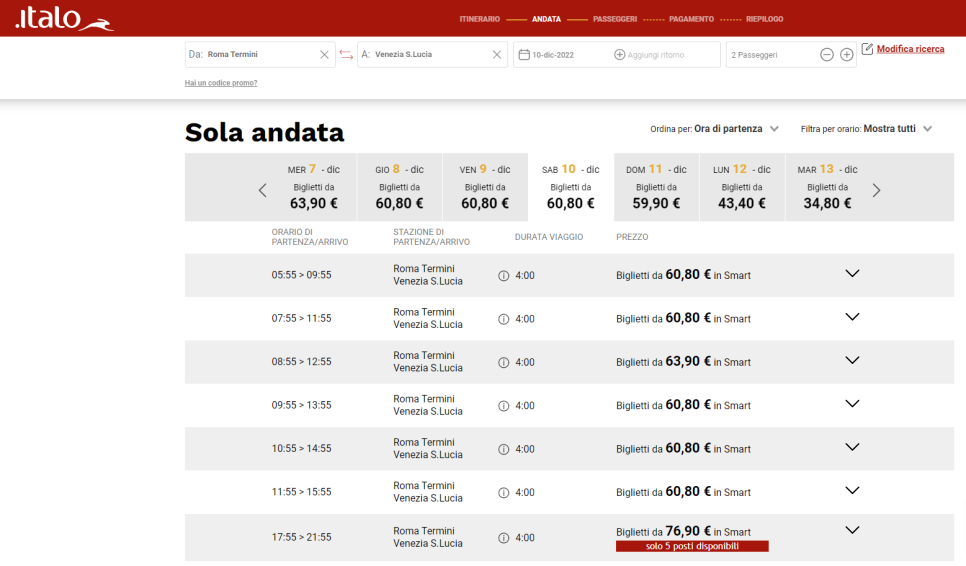Click the 05:55 > 09:55 departure time
966x566 pixels.
coord(301,275)
